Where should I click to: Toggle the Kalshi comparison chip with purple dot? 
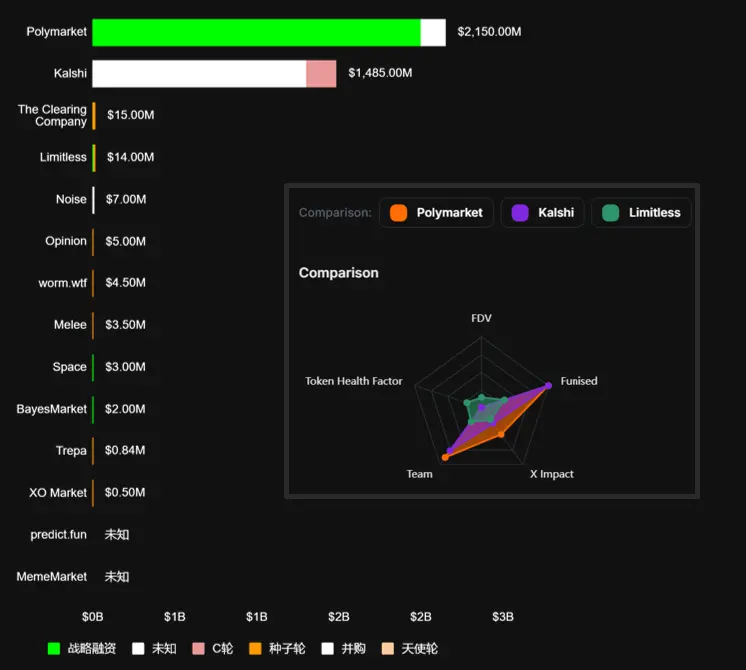click(542, 213)
